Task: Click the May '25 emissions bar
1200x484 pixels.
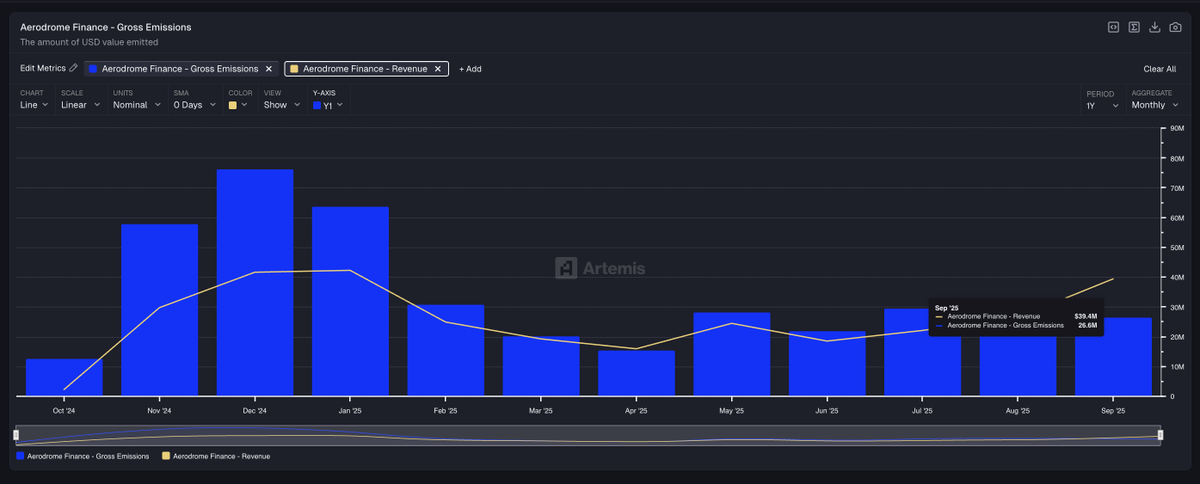Action: point(732,355)
